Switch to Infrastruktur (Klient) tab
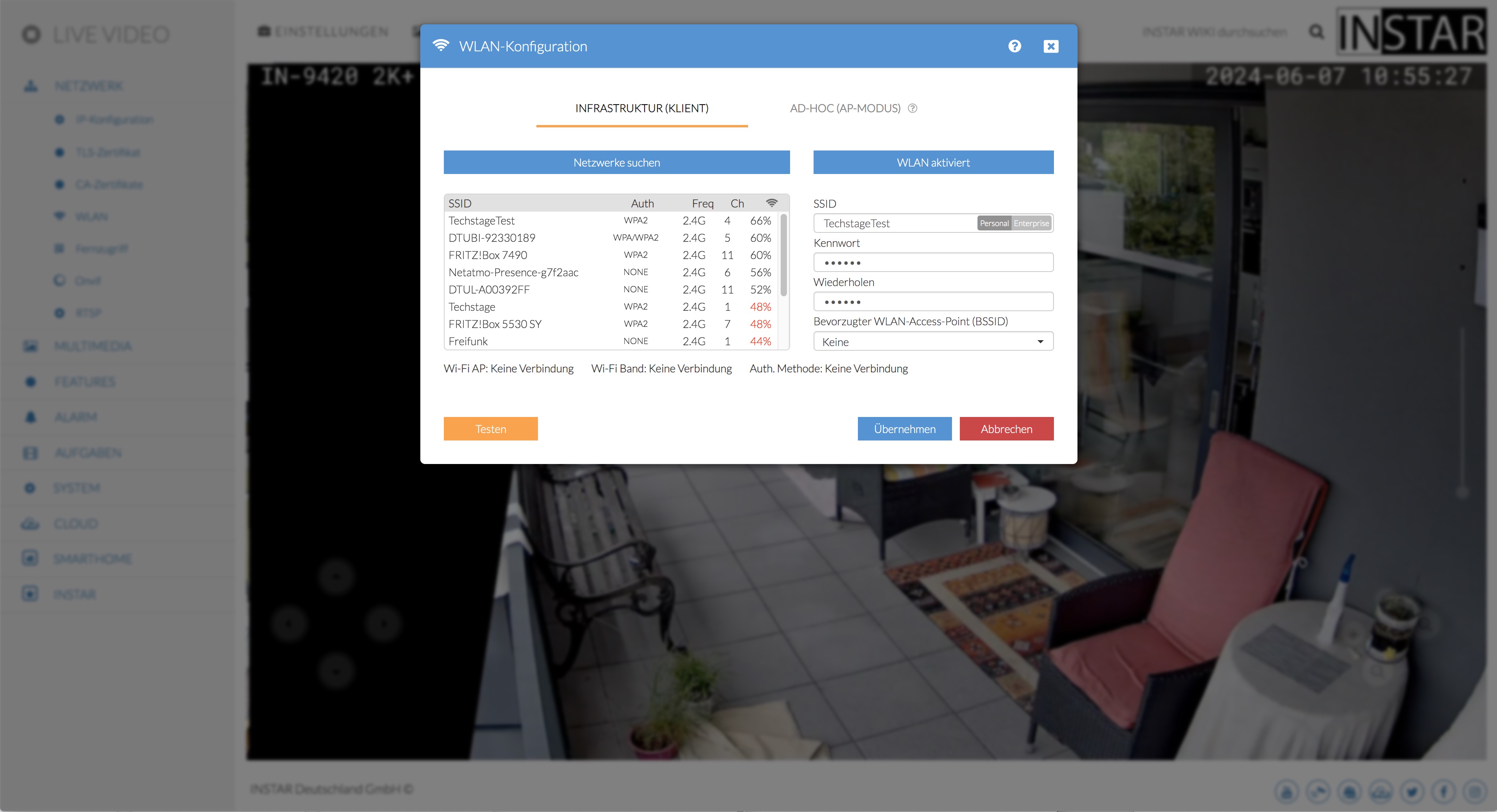This screenshot has height=812, width=1497. click(x=641, y=108)
